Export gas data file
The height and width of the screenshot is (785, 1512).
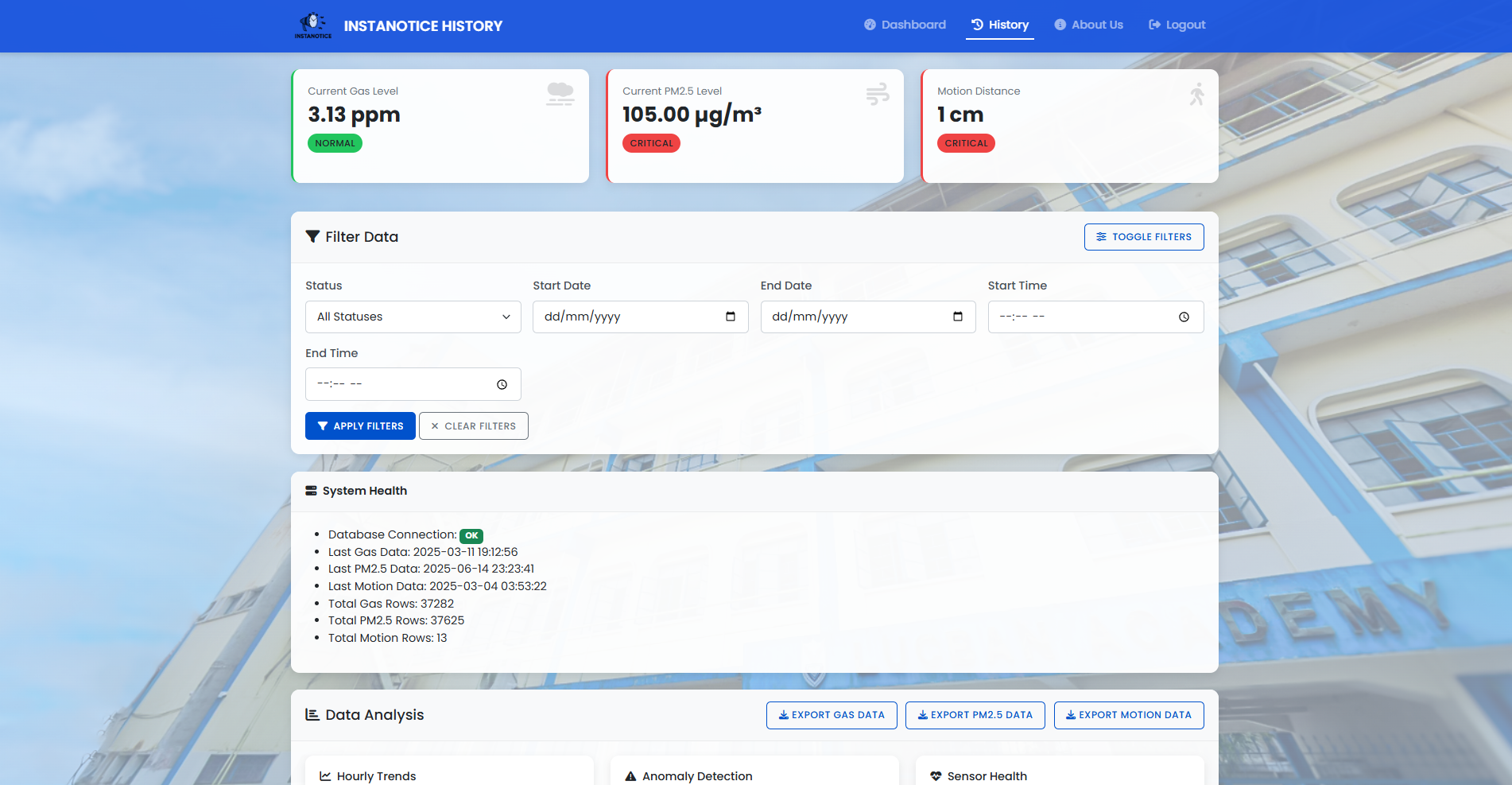pyautogui.click(x=831, y=715)
